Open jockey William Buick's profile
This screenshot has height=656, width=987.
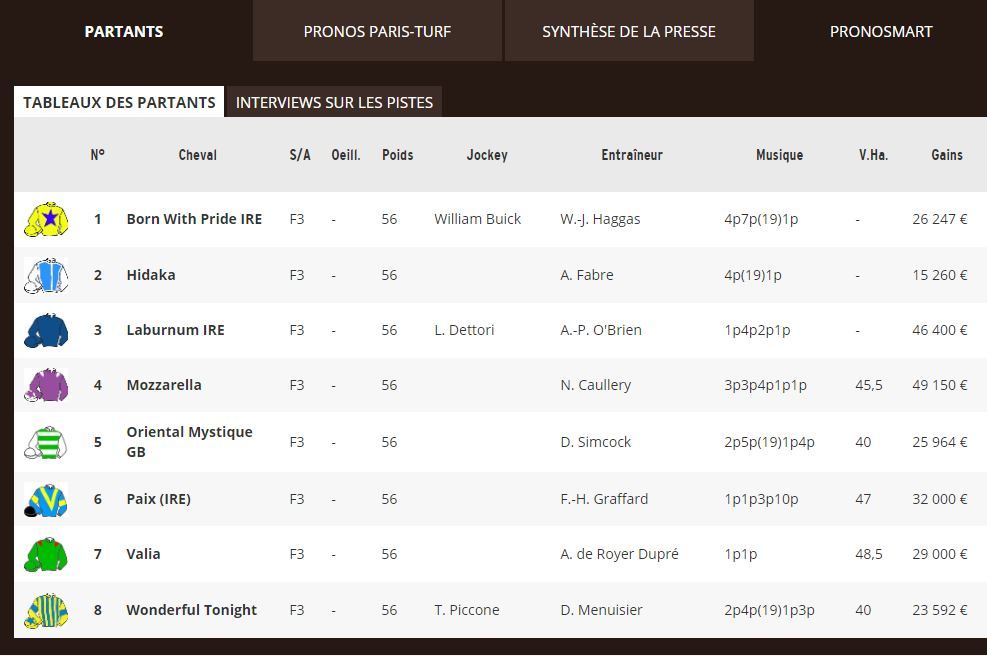[477, 219]
